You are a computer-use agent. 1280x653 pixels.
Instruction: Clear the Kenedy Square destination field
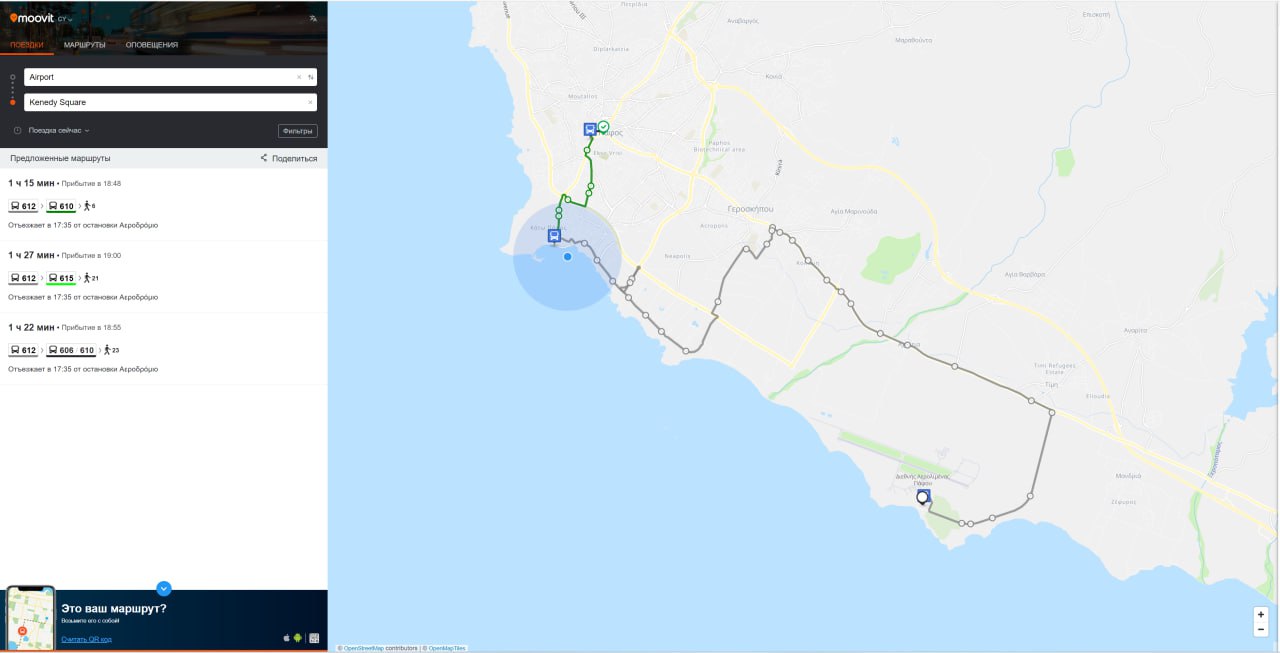(x=310, y=102)
